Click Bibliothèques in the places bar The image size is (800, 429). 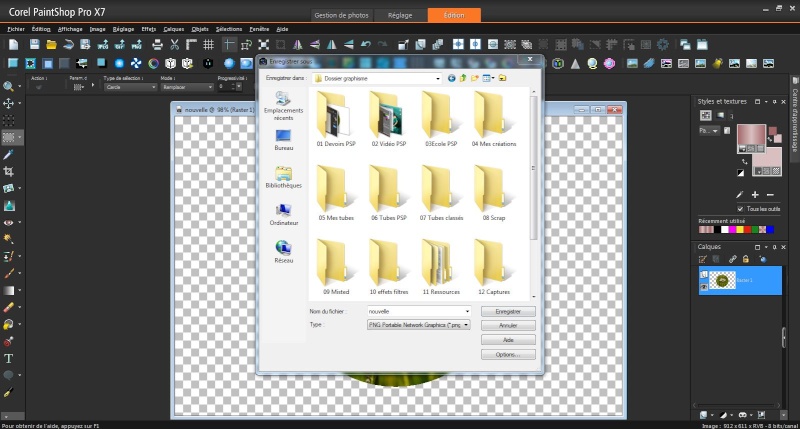[284, 177]
